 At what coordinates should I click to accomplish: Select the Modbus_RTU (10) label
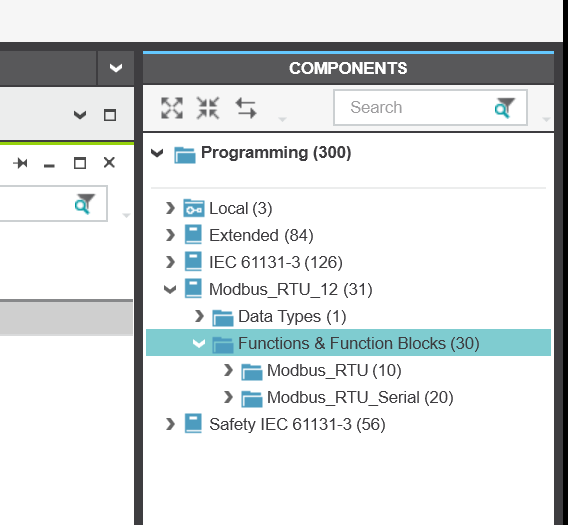(334, 370)
